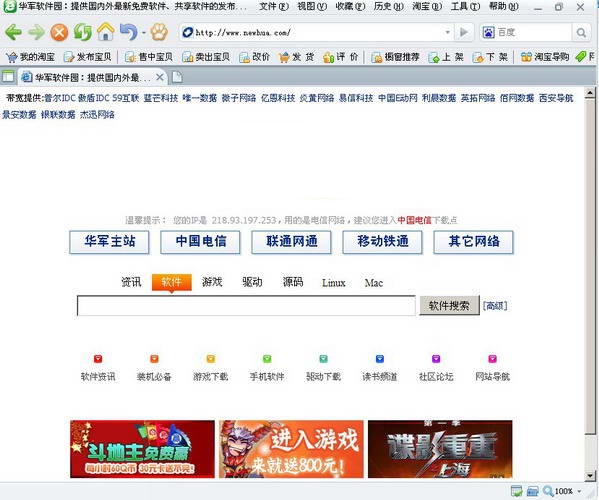Click the go arrow next to the address bar
This screenshot has width=599, height=500.
click(464, 32)
